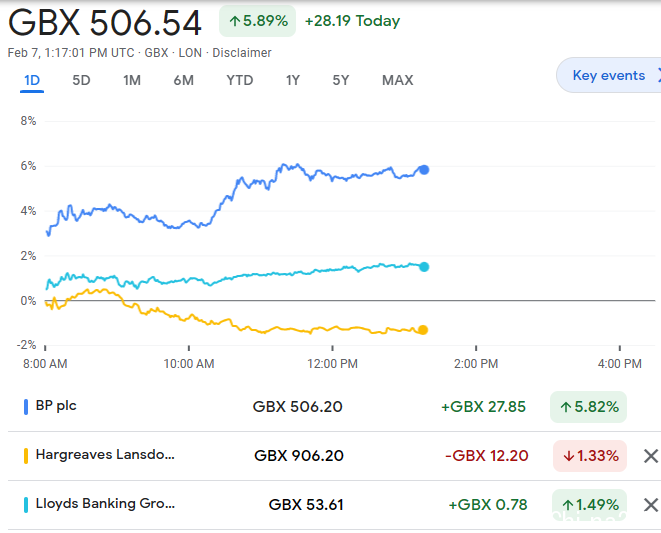
Task: Select the YTD chart range
Action: [239, 80]
